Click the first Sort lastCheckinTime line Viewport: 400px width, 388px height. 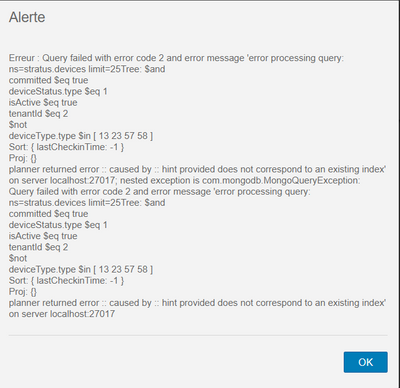click(x=66, y=147)
